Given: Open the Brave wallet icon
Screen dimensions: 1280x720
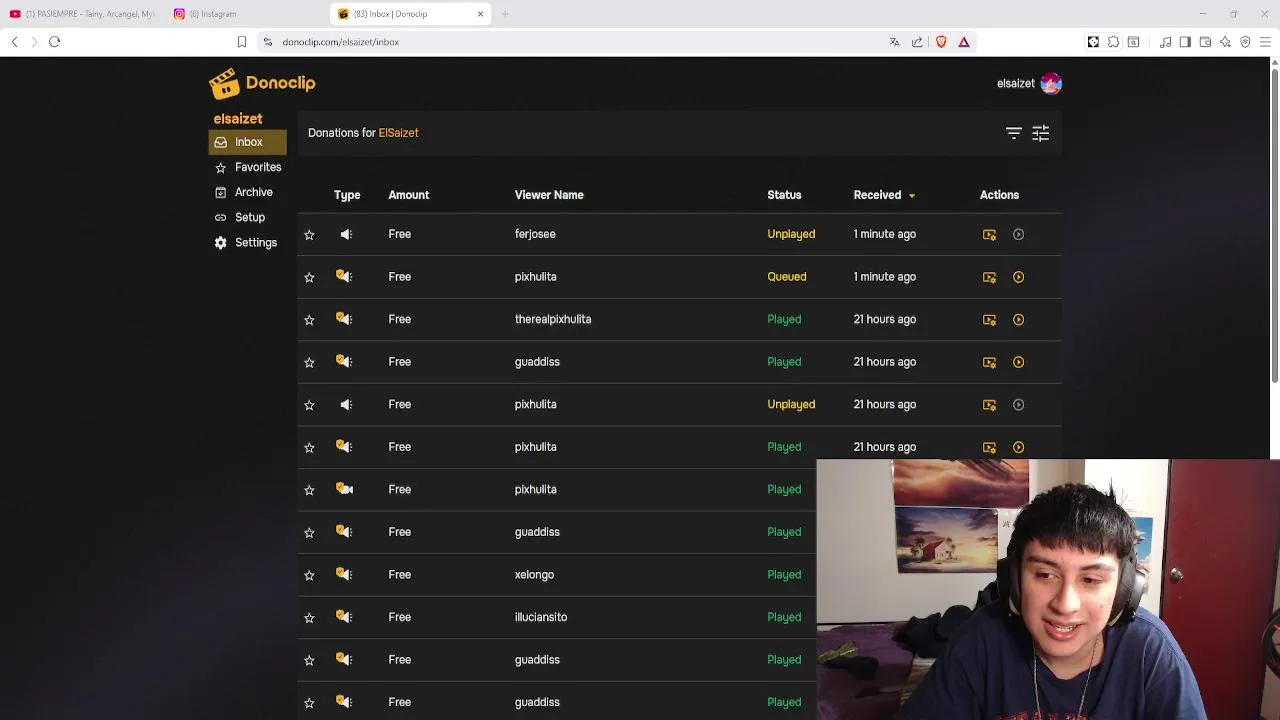Looking at the screenshot, I should pyautogui.click(x=1205, y=42).
